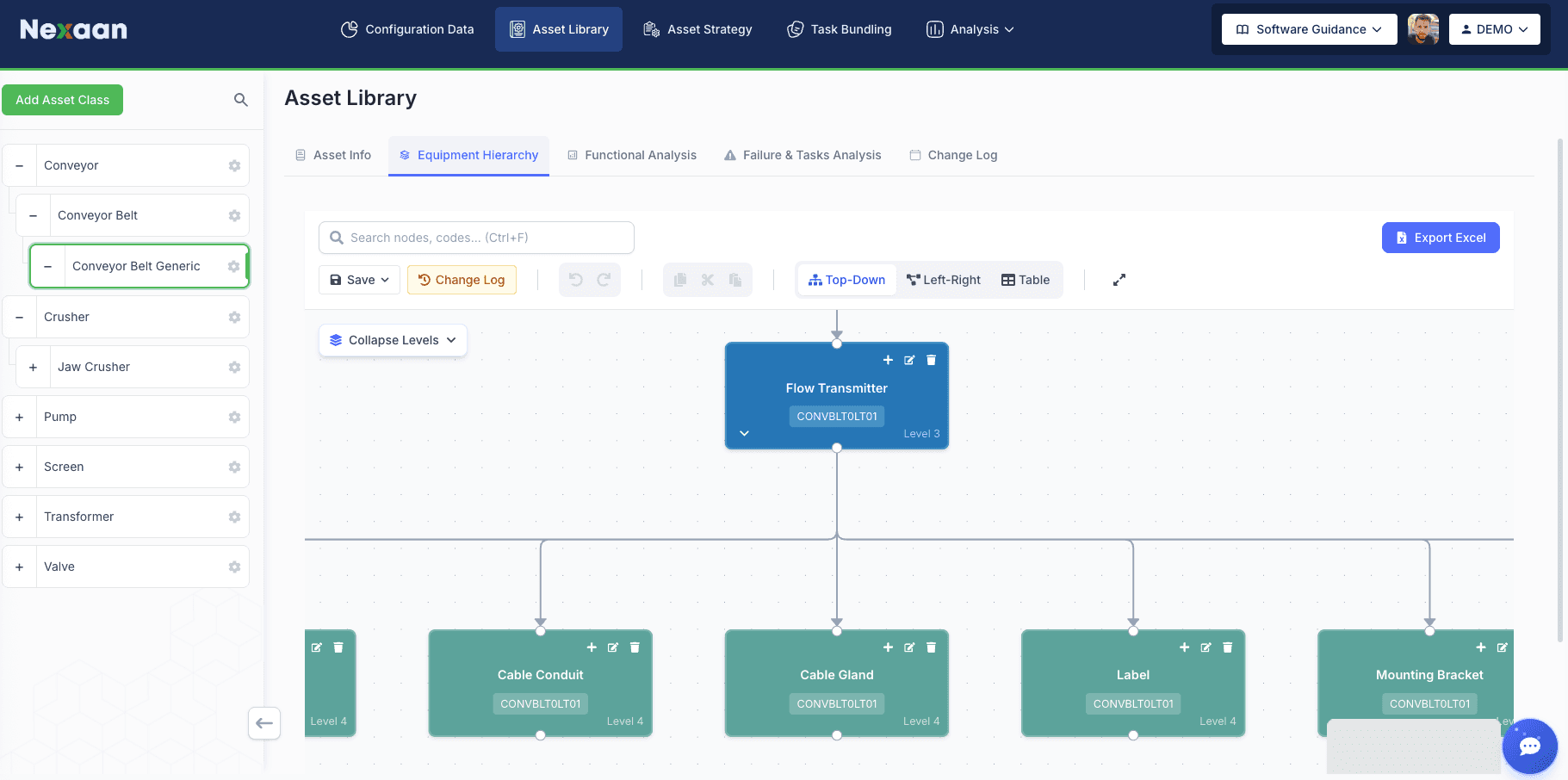Add child under Cable Gland node
This screenshot has height=780, width=1568.
tap(888, 647)
